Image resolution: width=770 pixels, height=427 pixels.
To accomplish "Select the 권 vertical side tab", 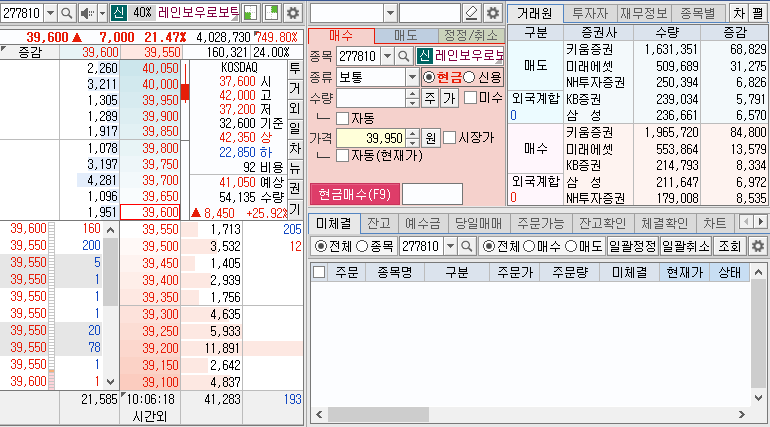I will pyautogui.click(x=295, y=188).
